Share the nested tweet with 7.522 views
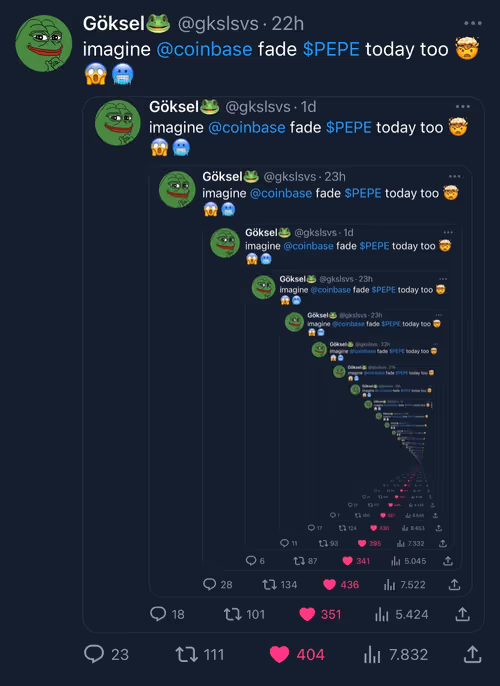 point(455,584)
